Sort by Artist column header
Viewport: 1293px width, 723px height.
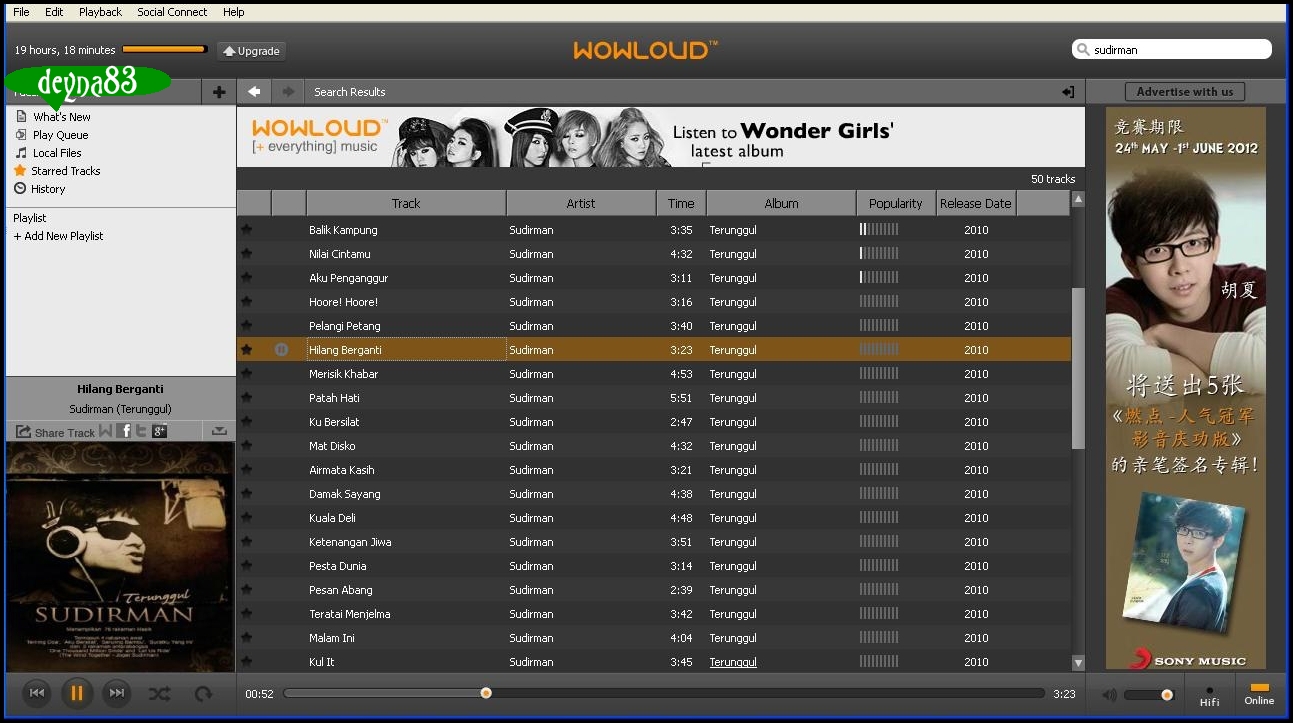pos(581,203)
